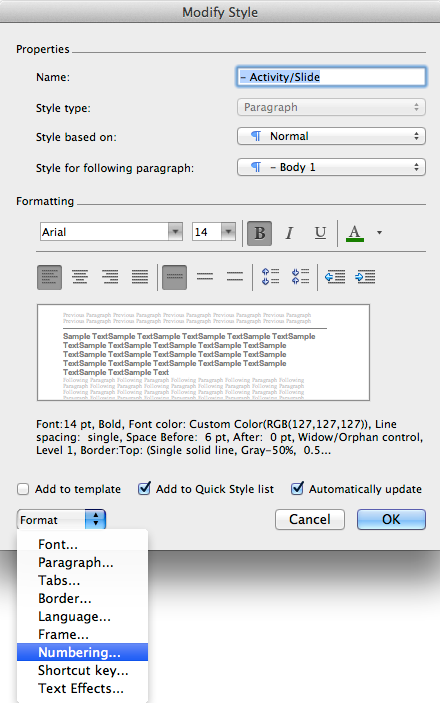440x703 pixels.
Task: Open font color picker arrow
Action: tap(379, 233)
